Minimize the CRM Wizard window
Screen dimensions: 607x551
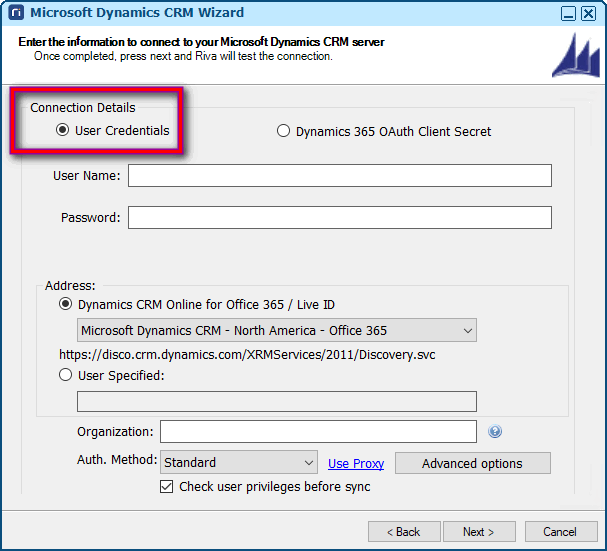(x=568, y=14)
